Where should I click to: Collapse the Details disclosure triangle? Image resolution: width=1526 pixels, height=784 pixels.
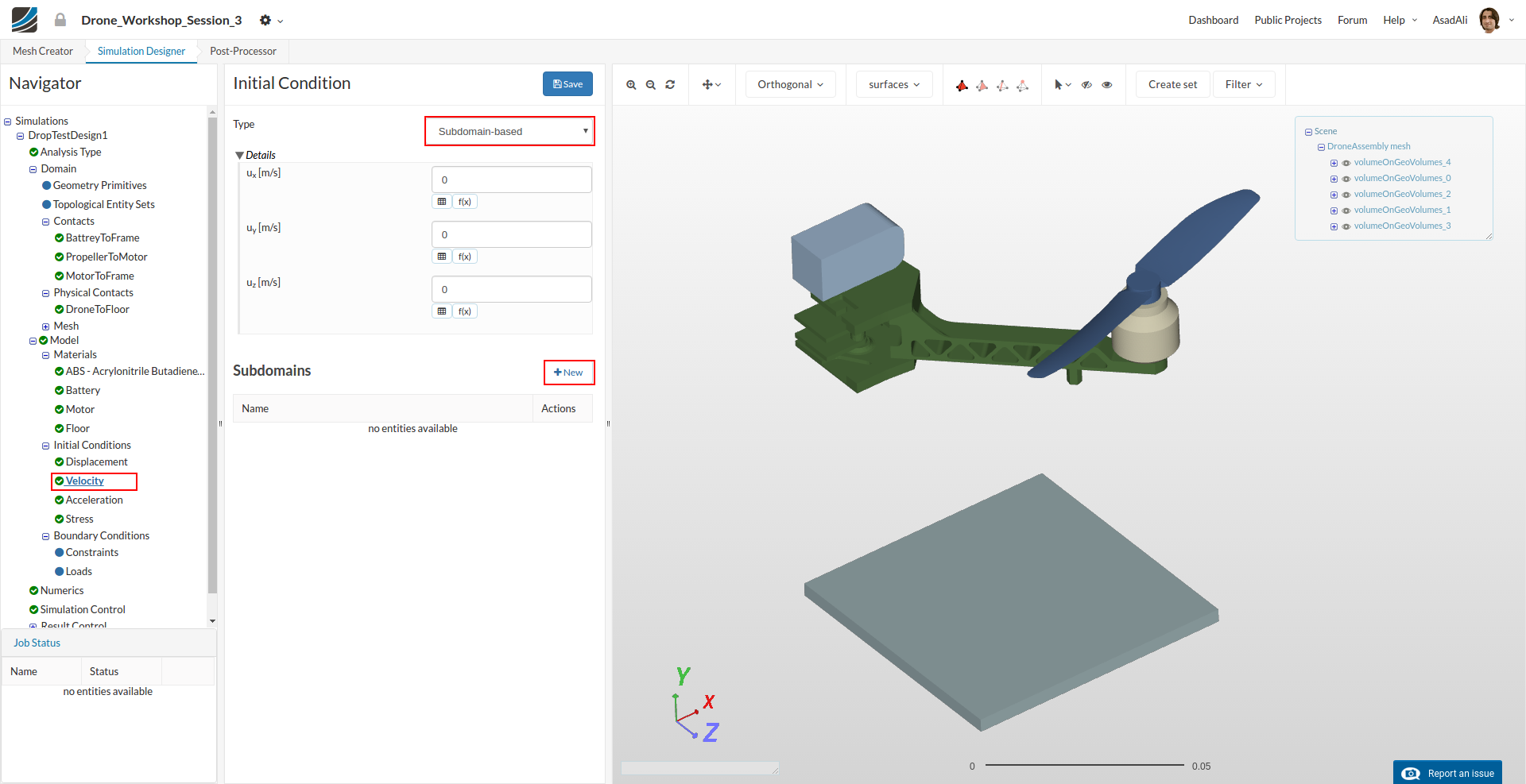(x=239, y=156)
